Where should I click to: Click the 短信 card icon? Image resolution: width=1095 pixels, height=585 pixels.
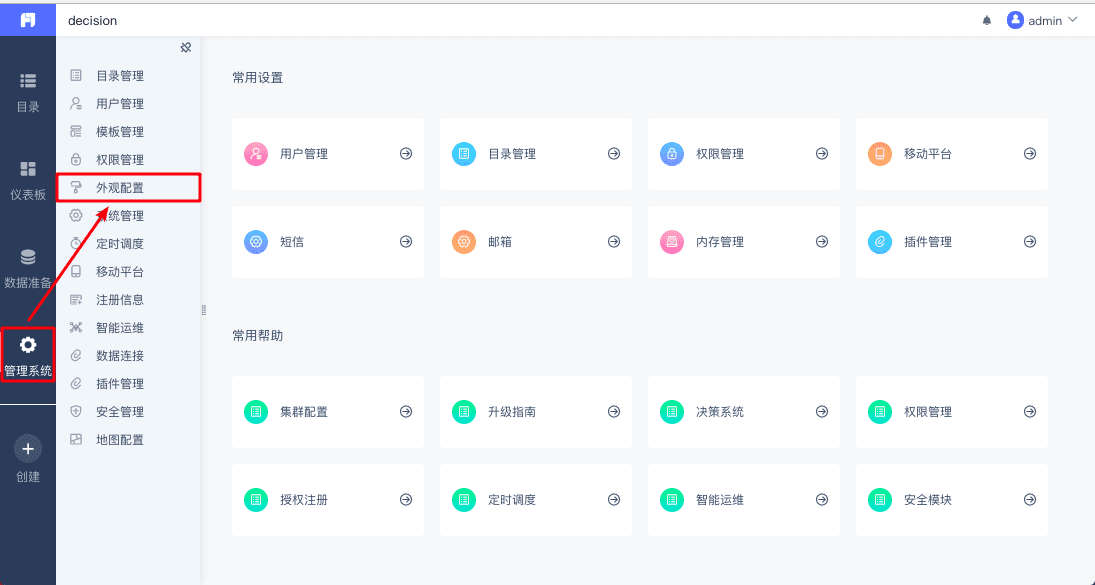(256, 242)
